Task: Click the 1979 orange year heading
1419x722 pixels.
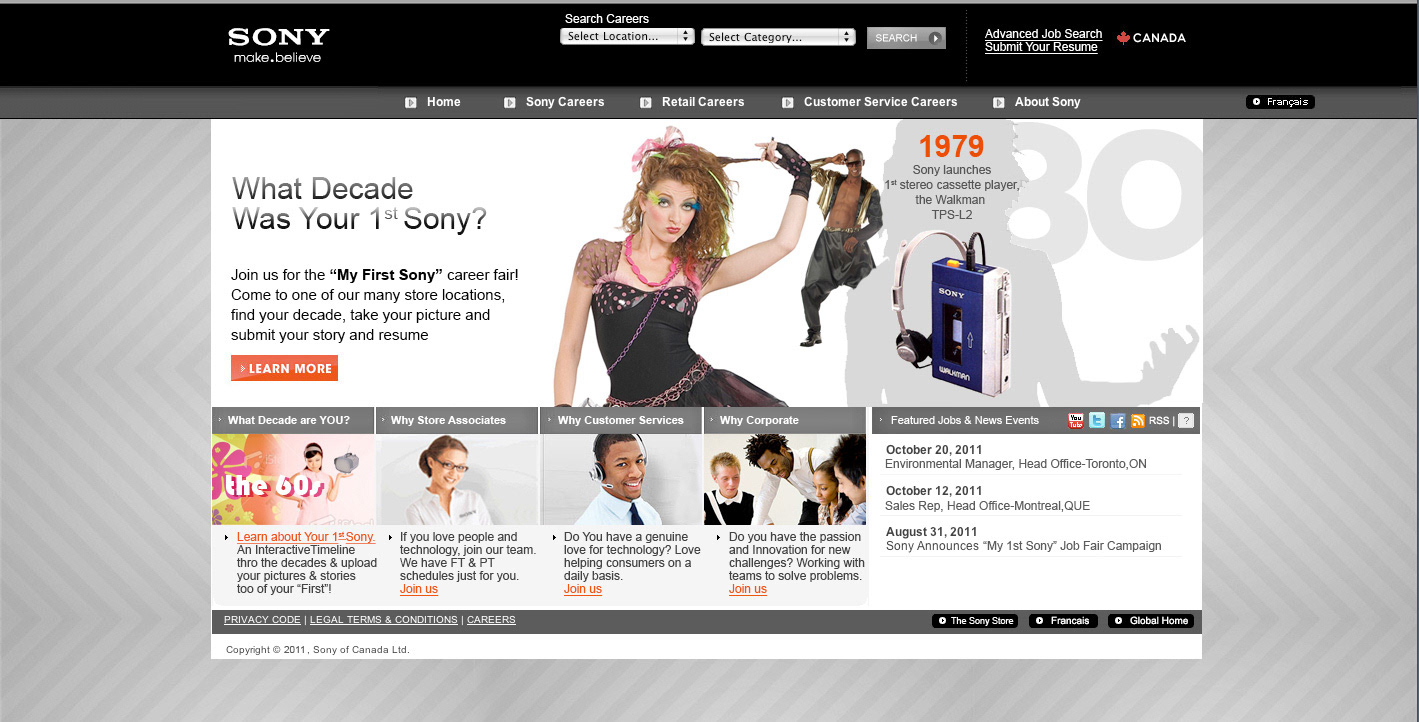Action: pyautogui.click(x=952, y=147)
